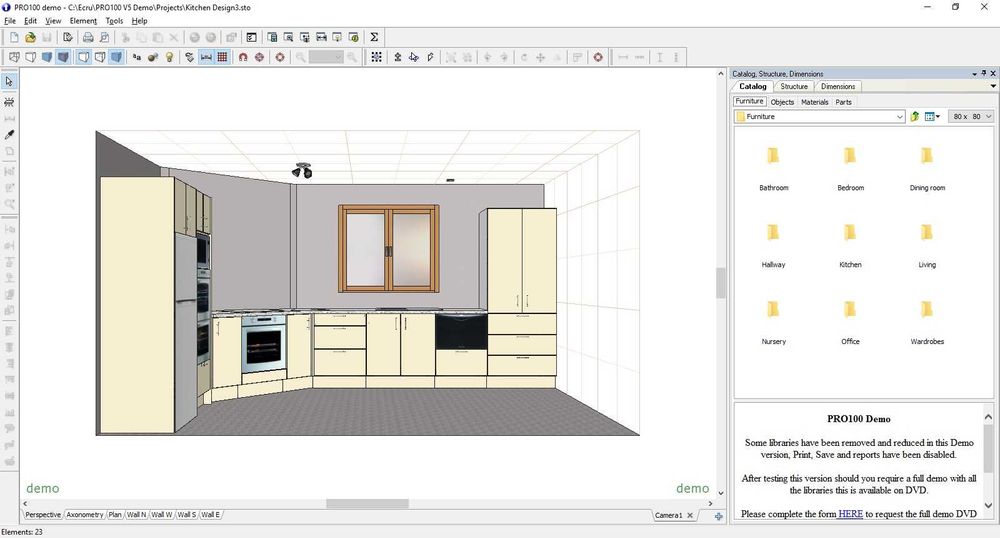Toggle the red grid display button
This screenshot has width=1000, height=538.
(222, 57)
